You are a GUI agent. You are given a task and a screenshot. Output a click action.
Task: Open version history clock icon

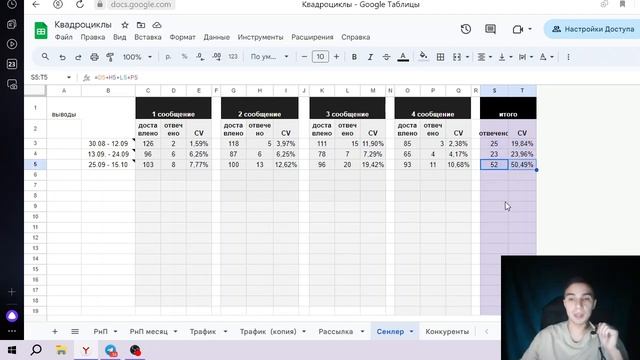[466, 29]
